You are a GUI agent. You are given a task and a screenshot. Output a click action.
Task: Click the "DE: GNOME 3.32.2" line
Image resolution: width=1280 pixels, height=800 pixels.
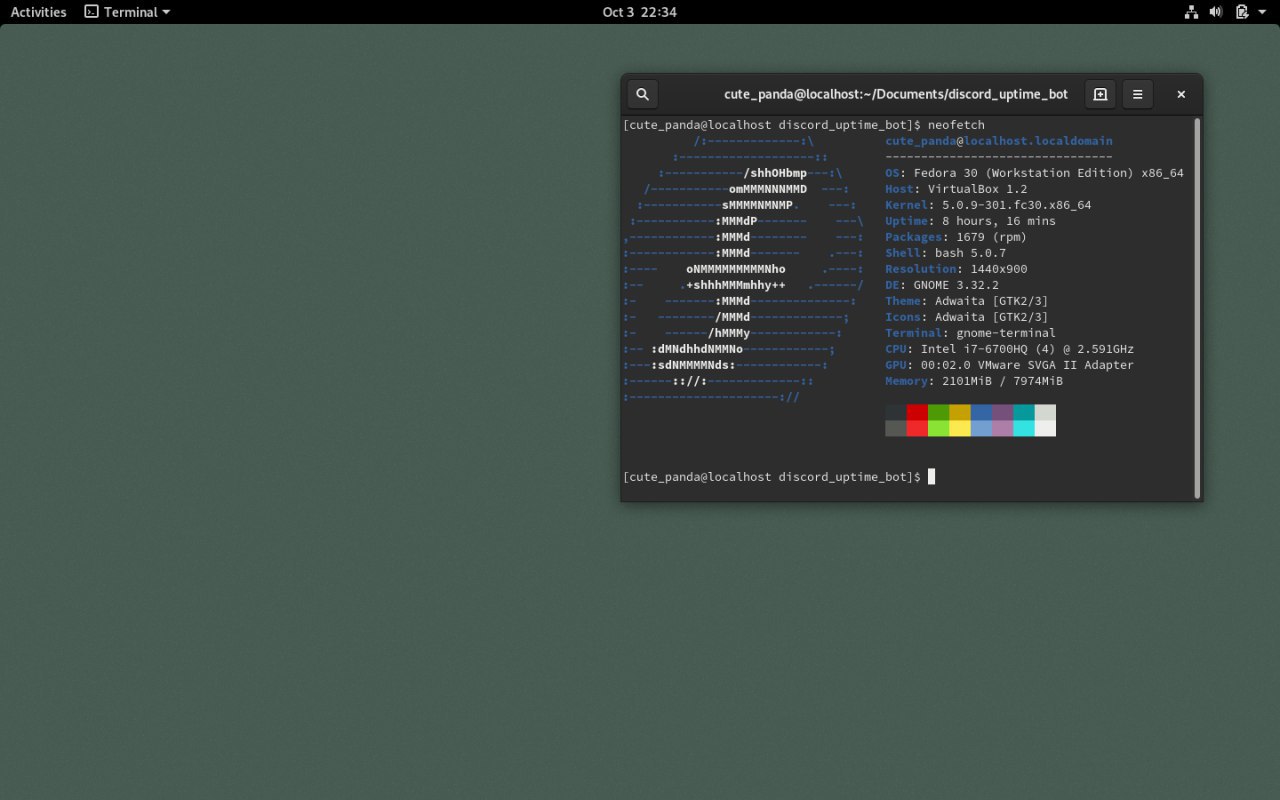pyautogui.click(x=942, y=285)
